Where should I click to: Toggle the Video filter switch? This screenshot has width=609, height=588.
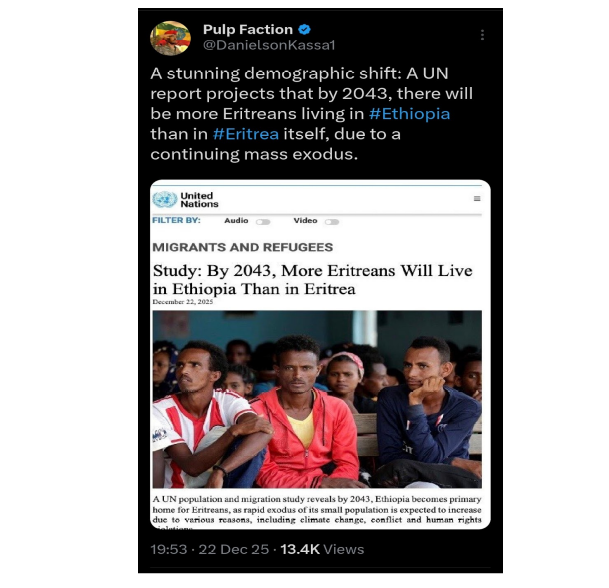(x=332, y=222)
